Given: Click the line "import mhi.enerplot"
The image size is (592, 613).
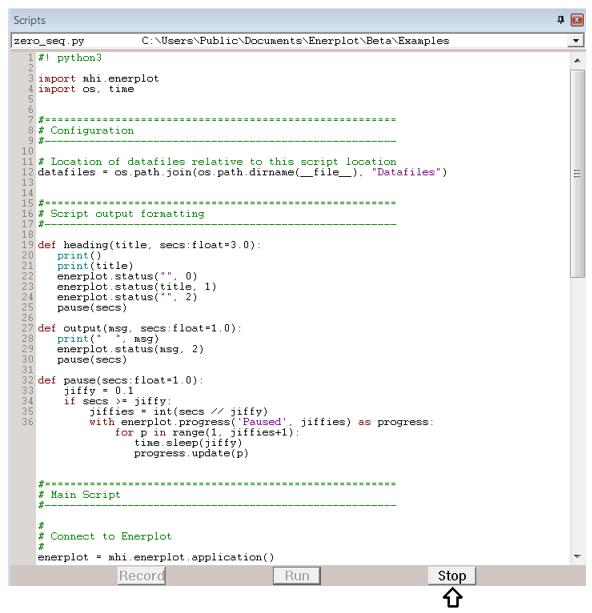Looking at the screenshot, I should (x=99, y=79).
